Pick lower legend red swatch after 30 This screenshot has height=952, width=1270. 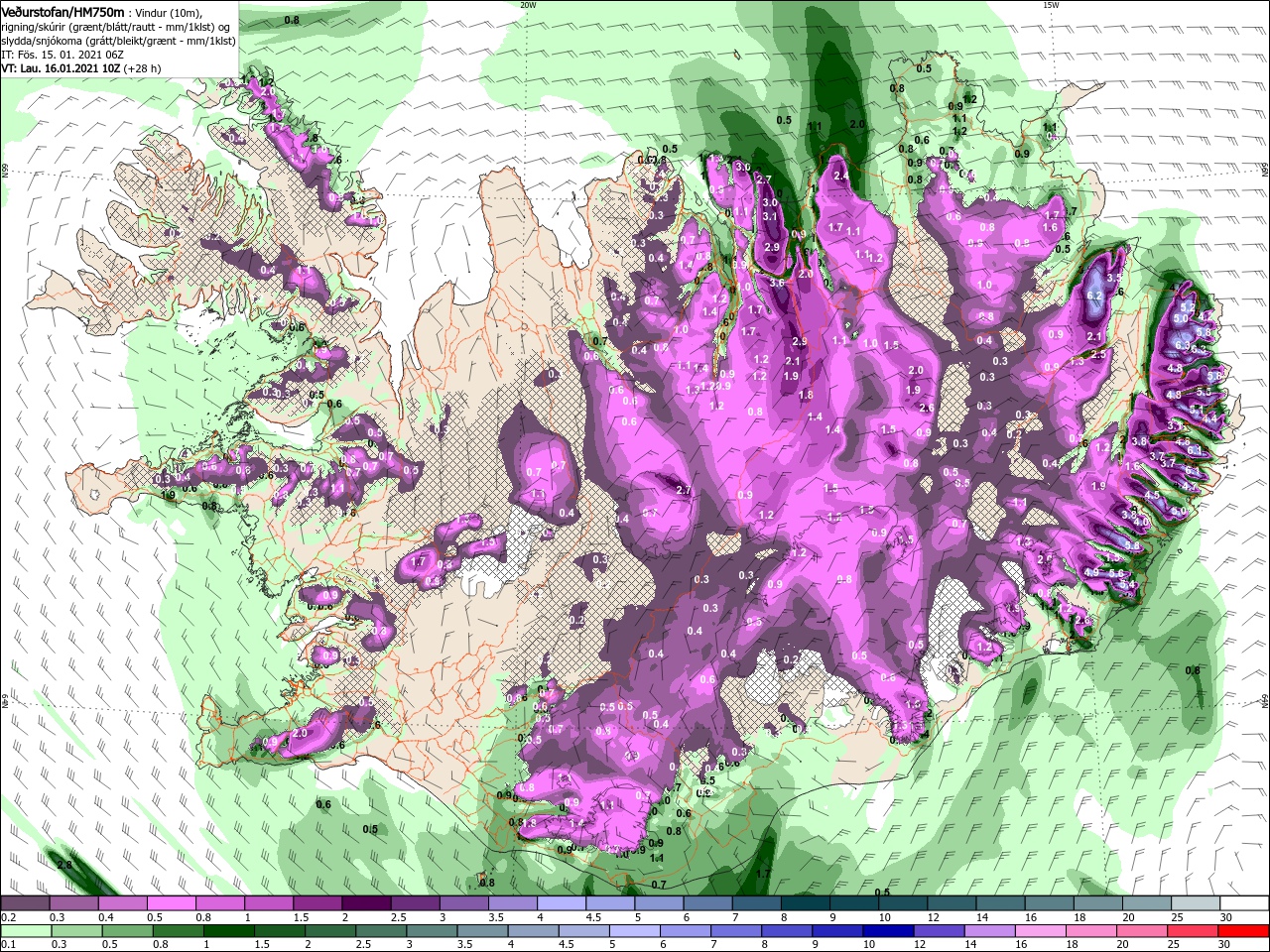click(1244, 930)
